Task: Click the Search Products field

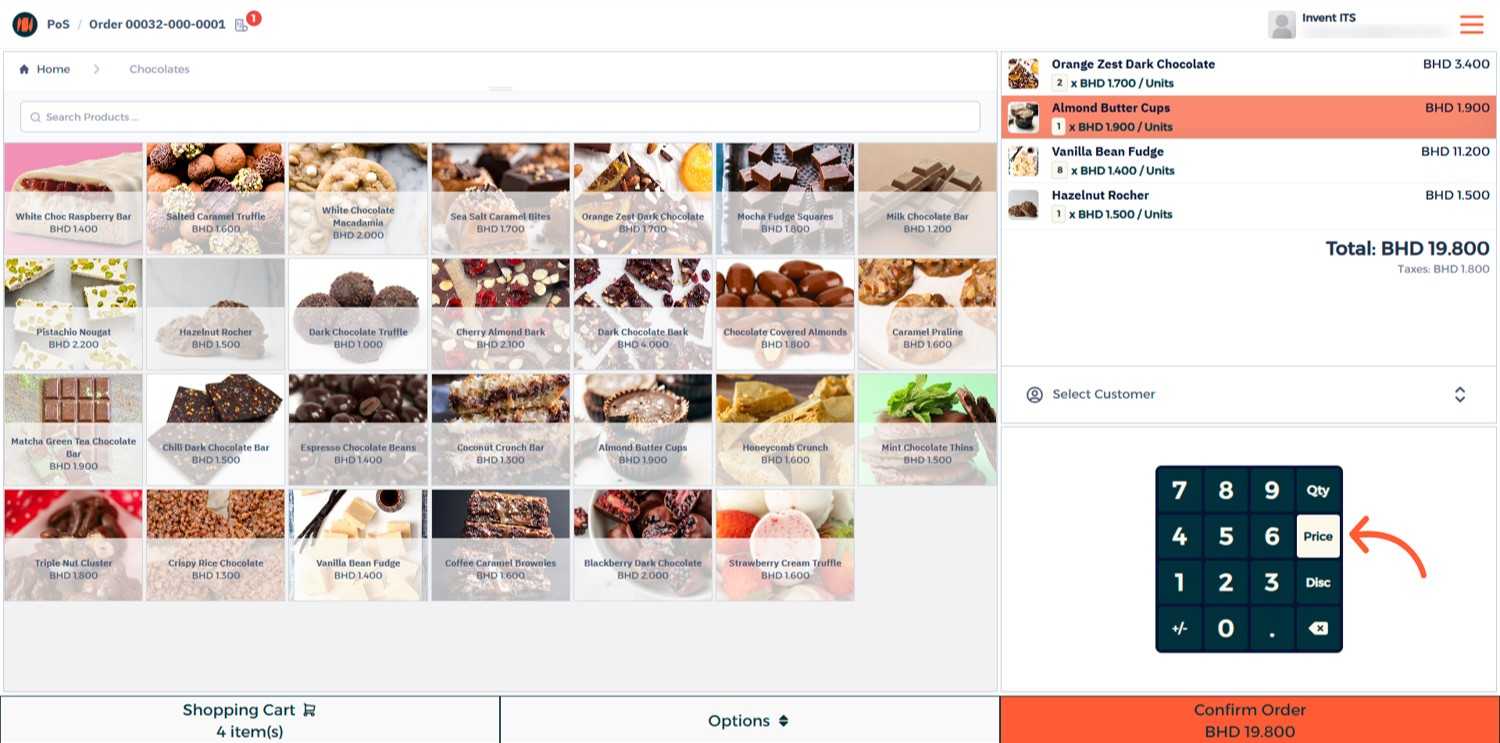Action: click(500, 117)
